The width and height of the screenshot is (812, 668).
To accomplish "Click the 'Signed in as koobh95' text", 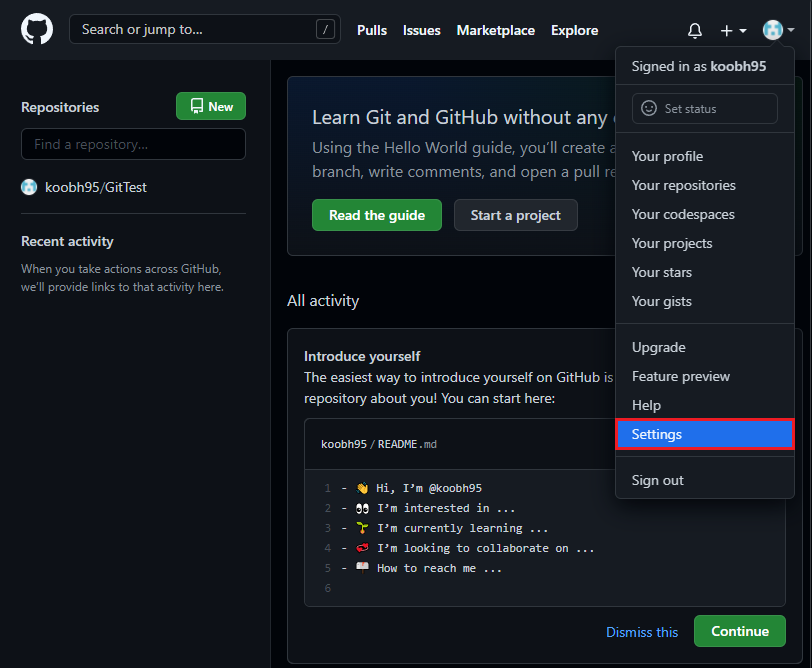I will [699, 66].
